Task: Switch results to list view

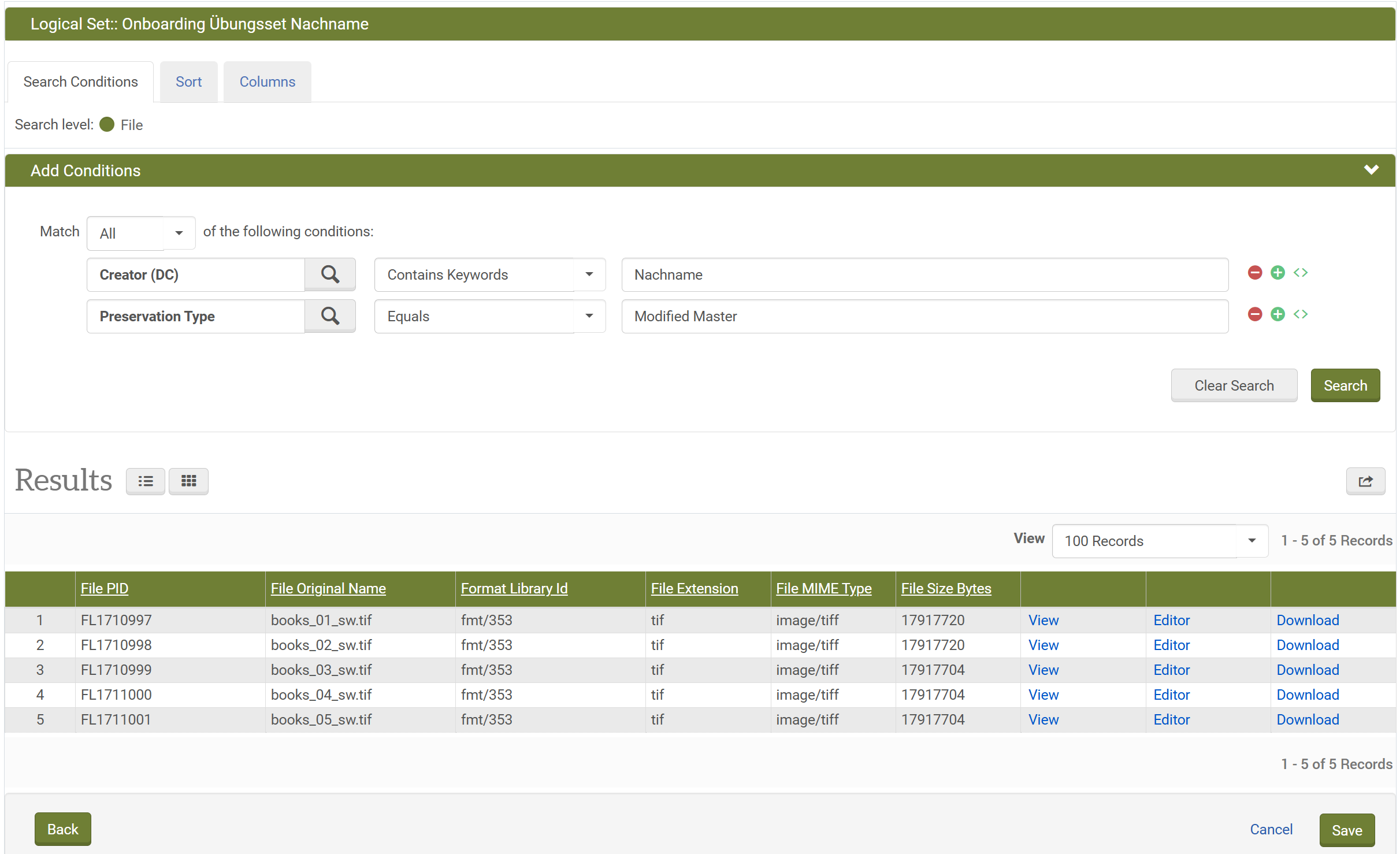Action: click(x=146, y=481)
